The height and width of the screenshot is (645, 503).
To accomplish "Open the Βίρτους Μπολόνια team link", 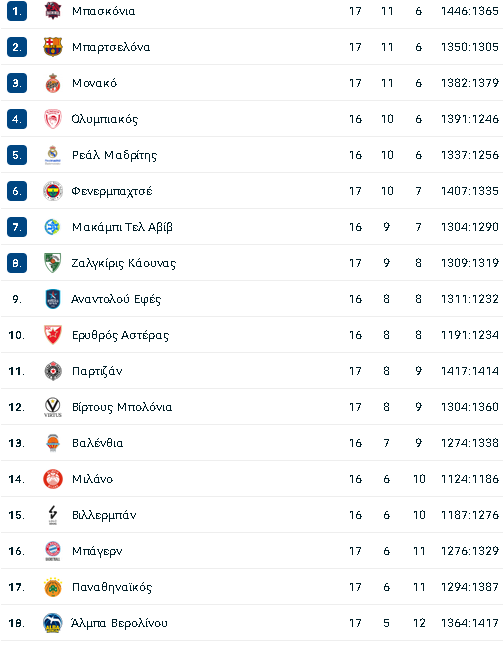I will pyautogui.click(x=122, y=407).
